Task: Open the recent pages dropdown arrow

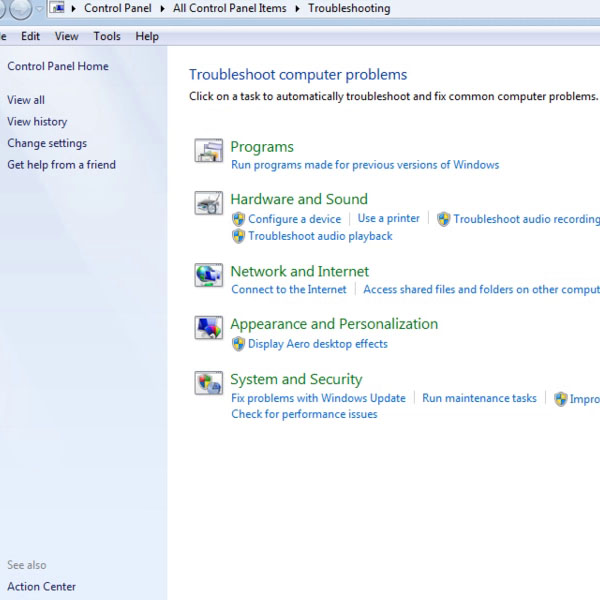Action: point(39,8)
